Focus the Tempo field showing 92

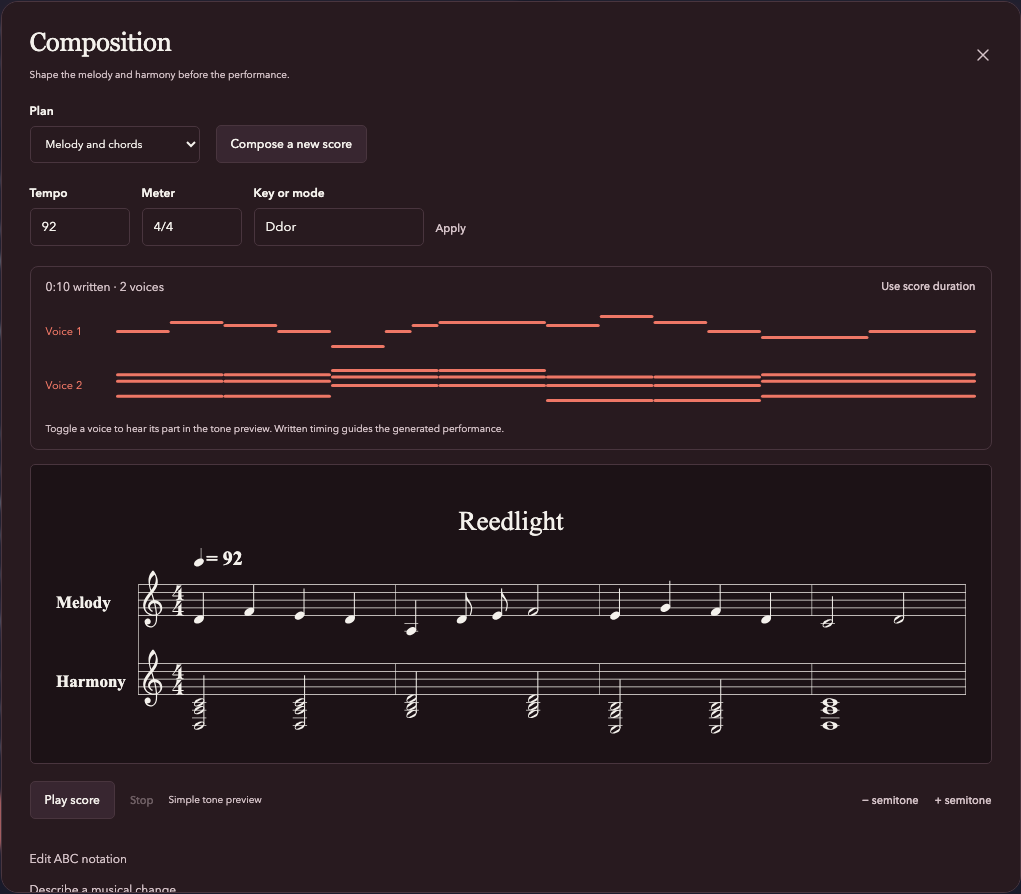click(79, 227)
